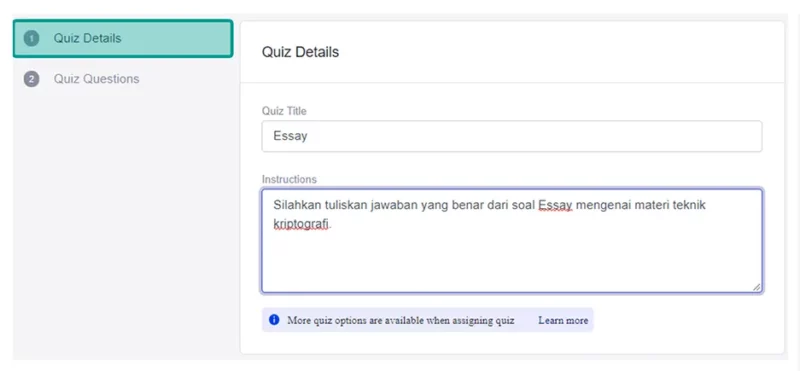Click the underlined word Essay in instructions
Screen dimensions: 800x371
556,206
